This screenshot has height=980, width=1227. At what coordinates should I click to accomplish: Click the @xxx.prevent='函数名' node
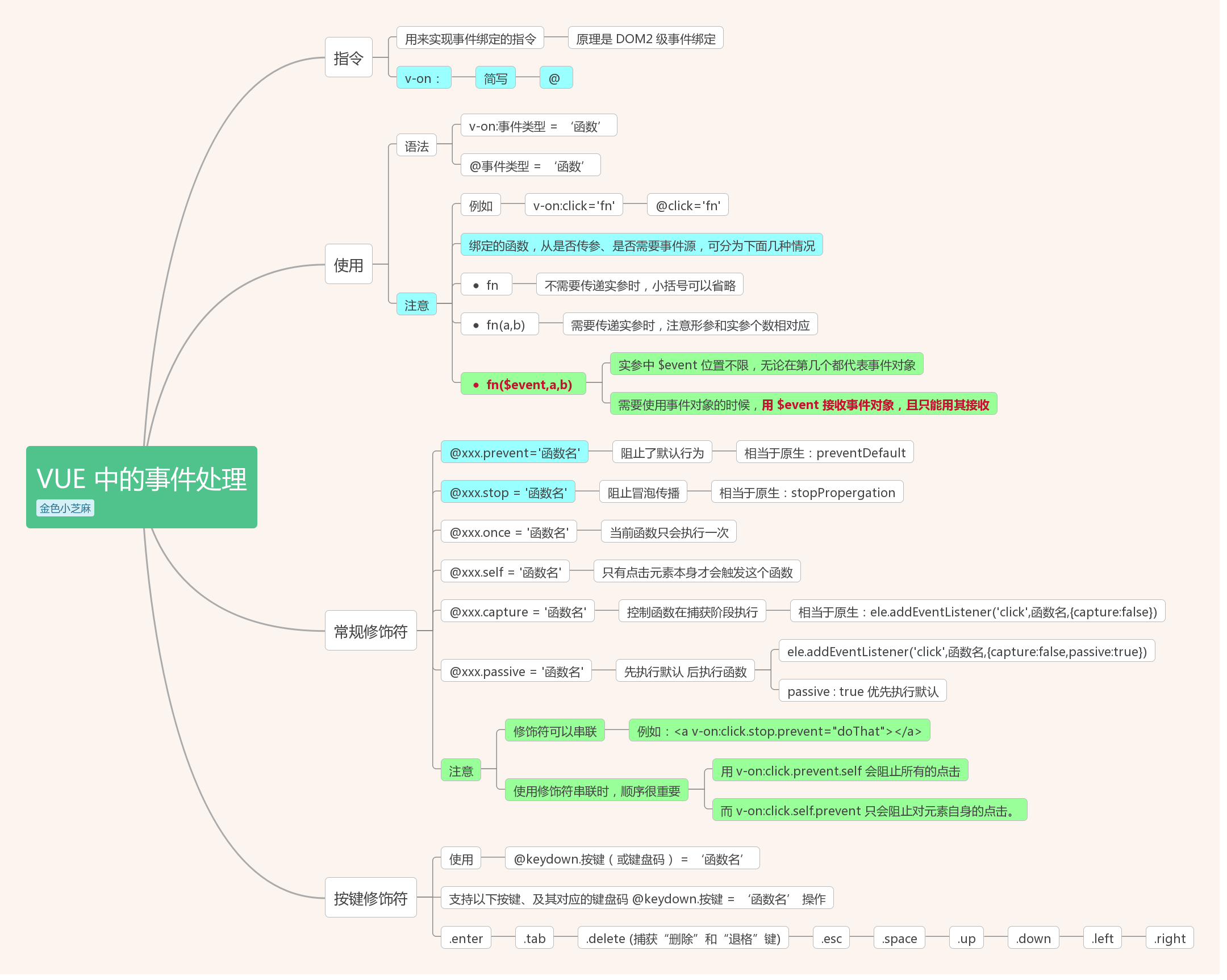(515, 452)
